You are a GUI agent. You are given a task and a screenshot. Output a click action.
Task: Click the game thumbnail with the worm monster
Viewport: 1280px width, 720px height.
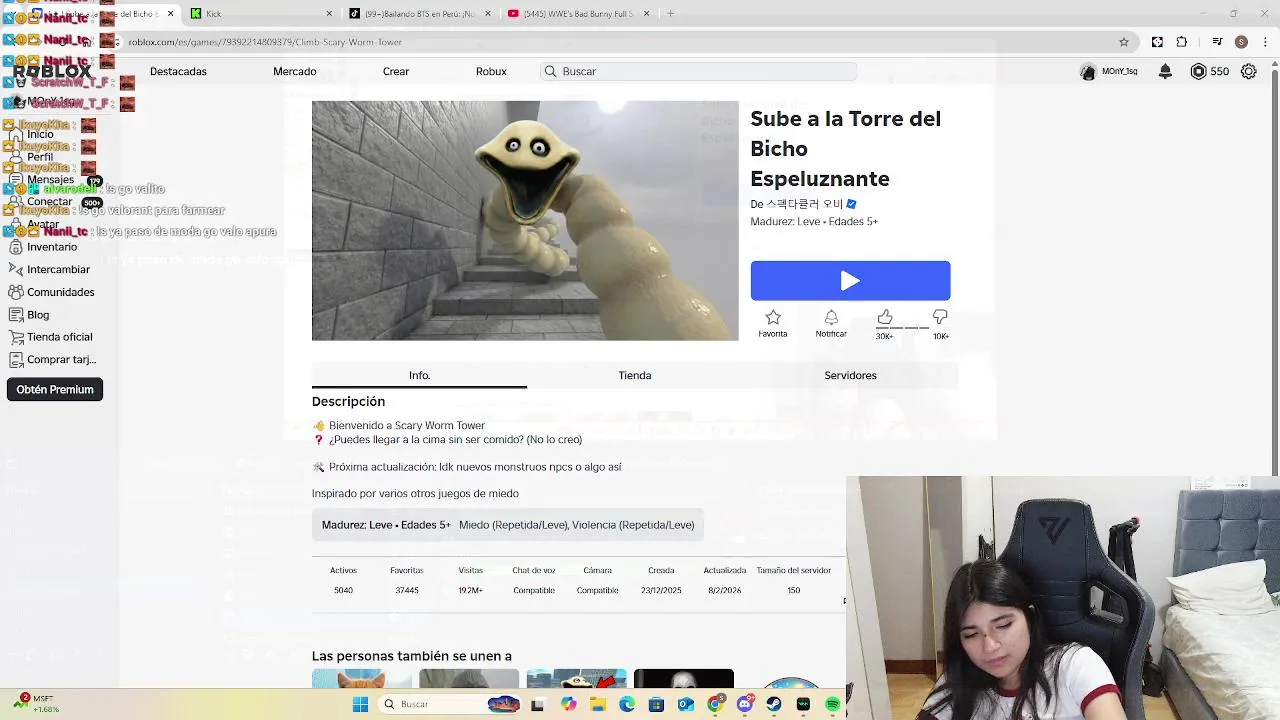(x=525, y=220)
